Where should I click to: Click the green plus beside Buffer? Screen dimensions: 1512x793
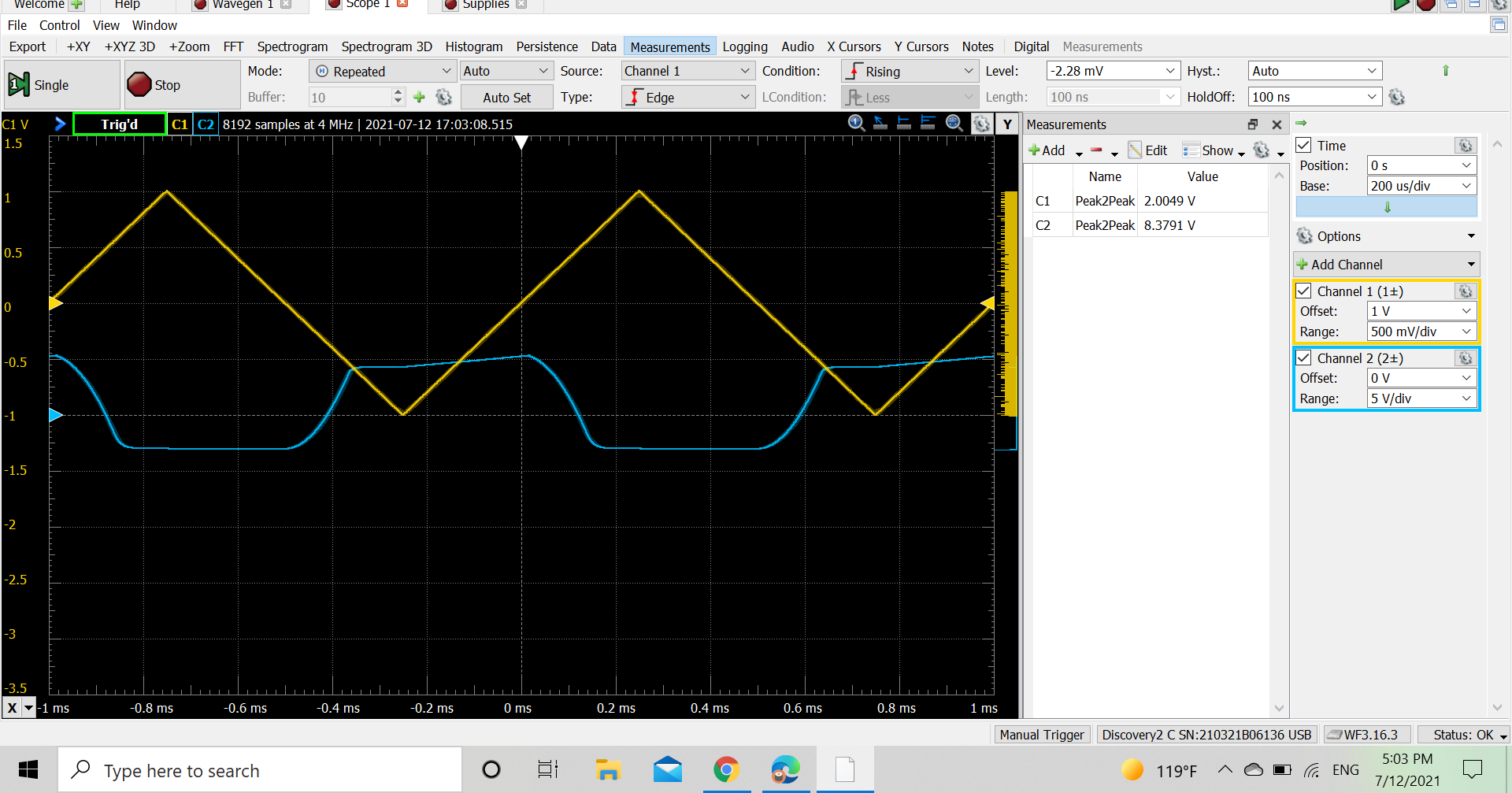[x=419, y=97]
